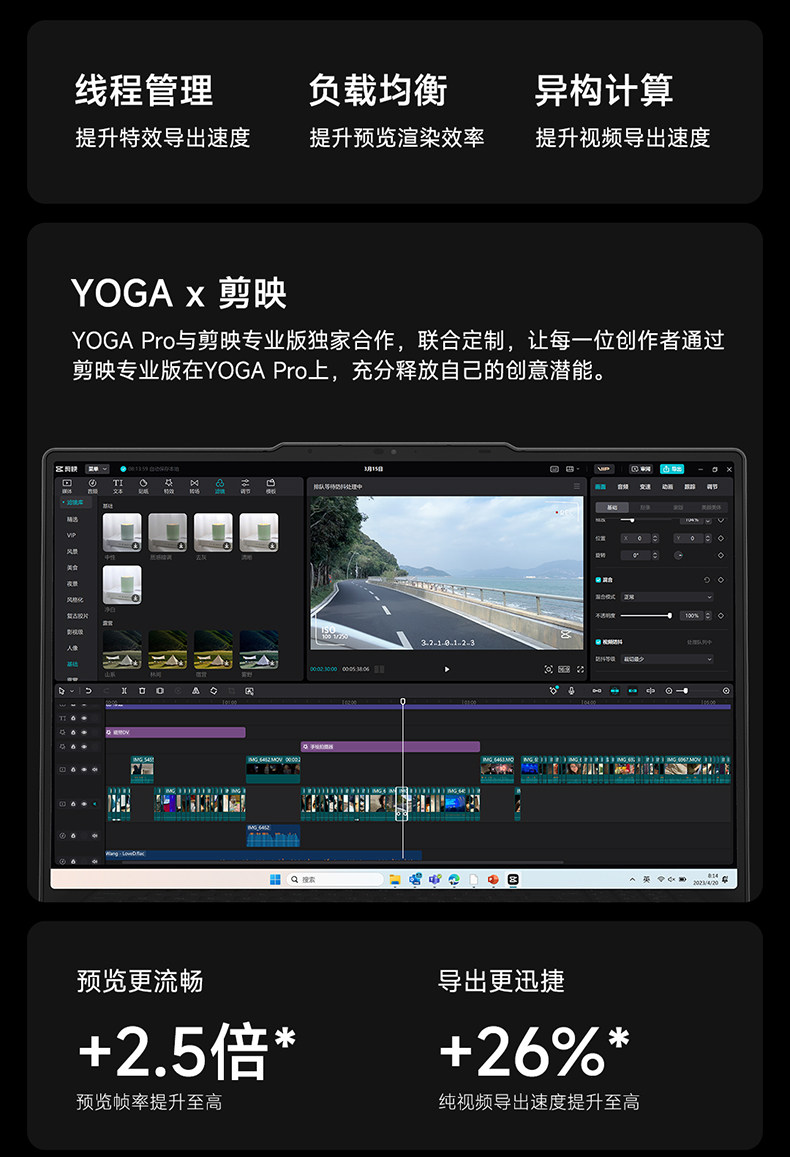Open the 模板 templates panel icon
790x1157 pixels.
[271, 486]
